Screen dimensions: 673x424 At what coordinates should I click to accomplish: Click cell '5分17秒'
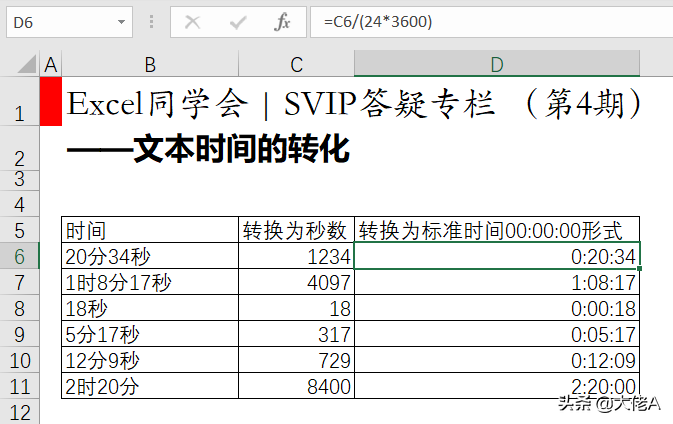coord(150,334)
